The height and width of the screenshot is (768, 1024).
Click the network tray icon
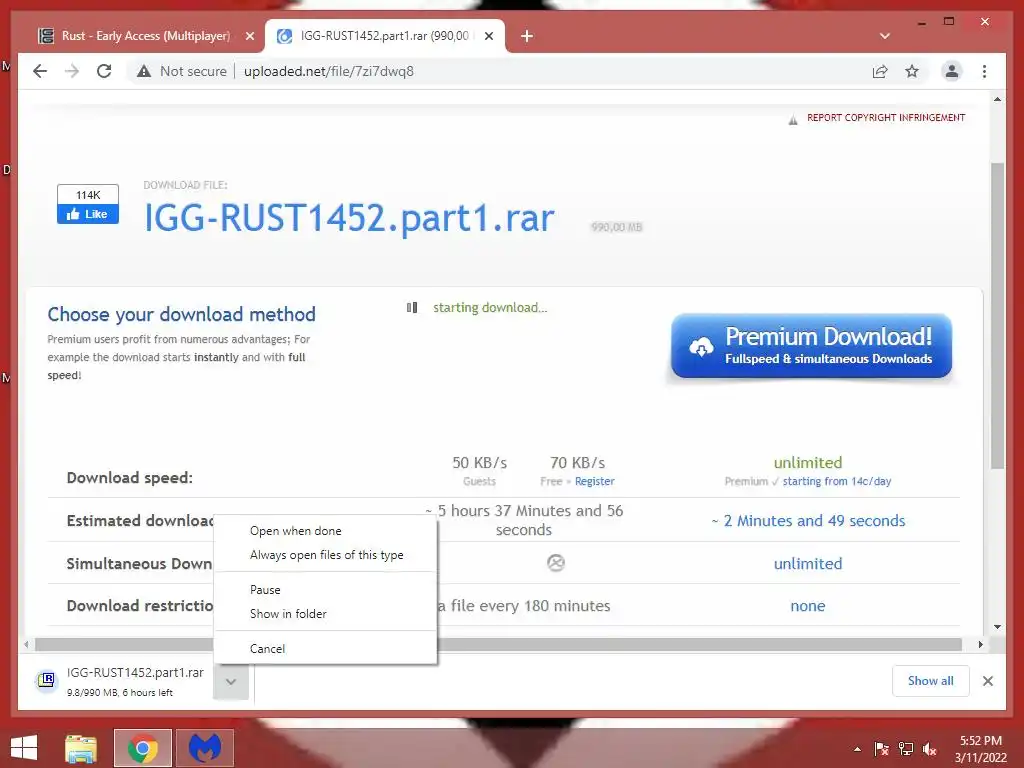click(906, 749)
